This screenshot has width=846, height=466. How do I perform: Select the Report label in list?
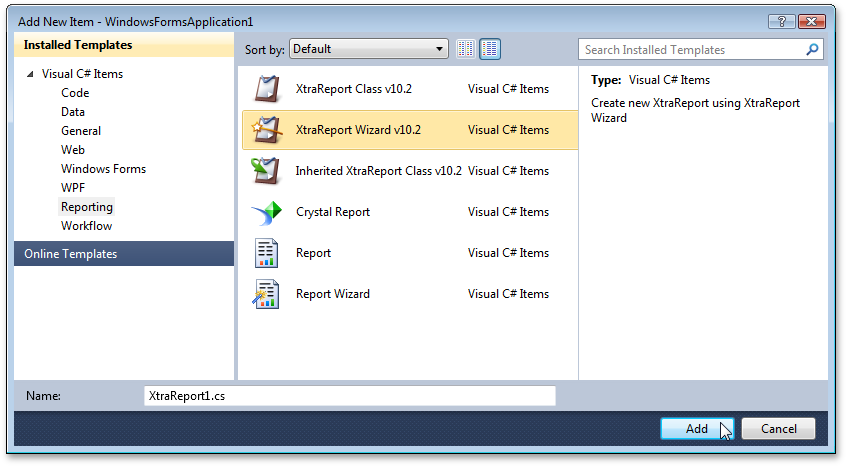313,253
